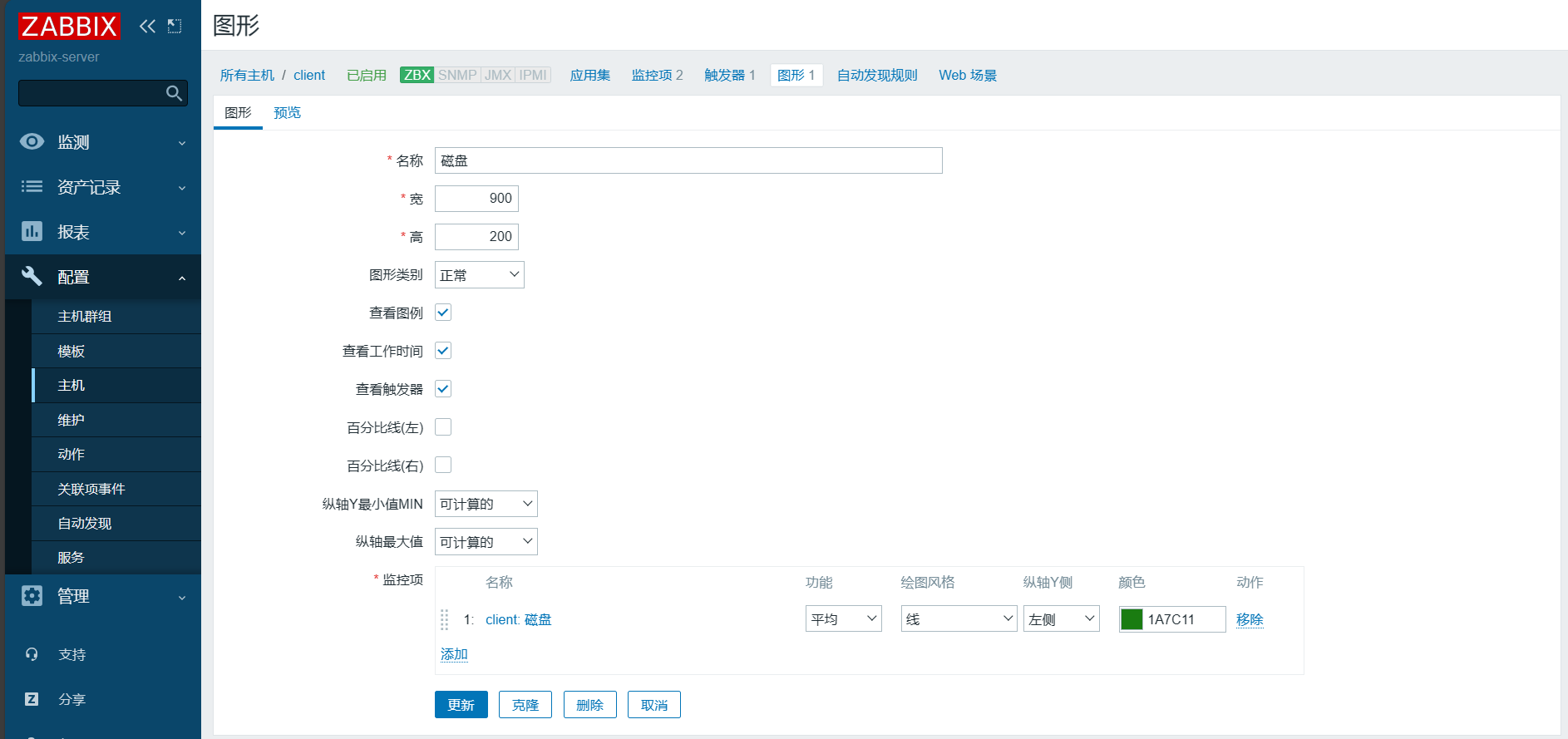The height and width of the screenshot is (739, 1568).
Task: Click the ZABBIX logo
Action: click(70, 27)
